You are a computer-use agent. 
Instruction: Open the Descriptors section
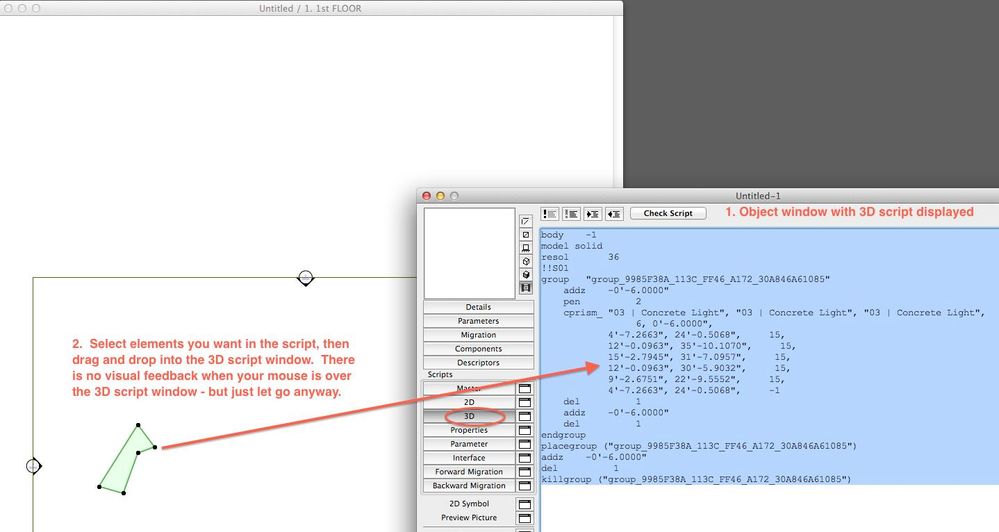[478, 363]
